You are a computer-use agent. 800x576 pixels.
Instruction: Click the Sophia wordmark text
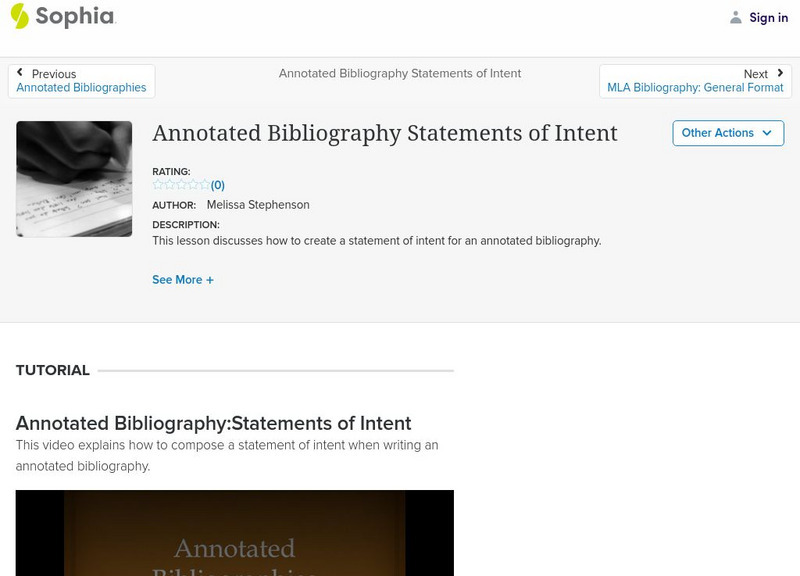click(x=75, y=16)
